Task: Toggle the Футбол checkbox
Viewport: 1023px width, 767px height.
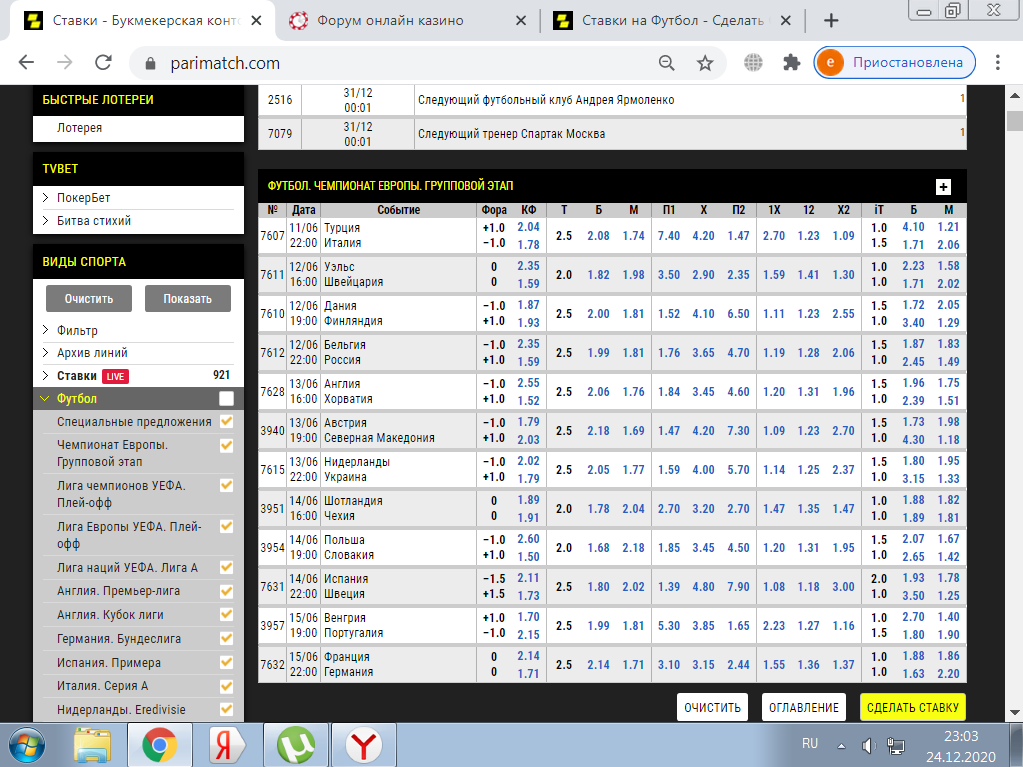Action: 226,399
